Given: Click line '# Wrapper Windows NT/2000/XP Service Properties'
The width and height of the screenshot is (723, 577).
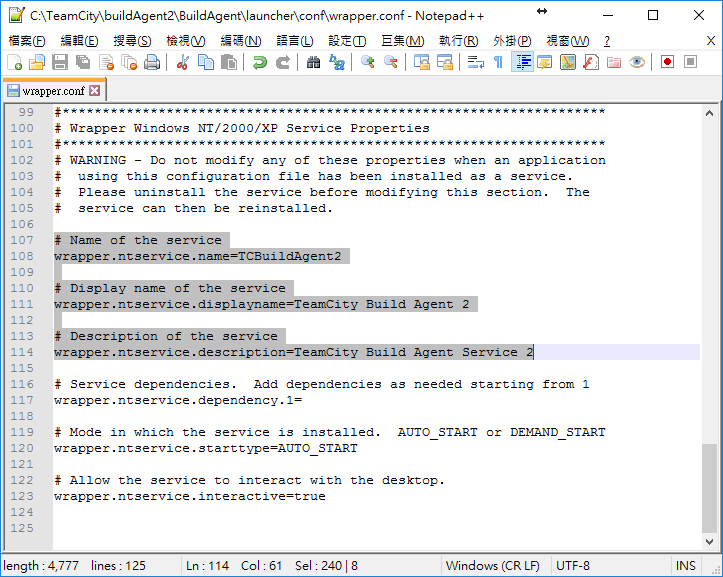Looking at the screenshot, I should coord(242,128).
